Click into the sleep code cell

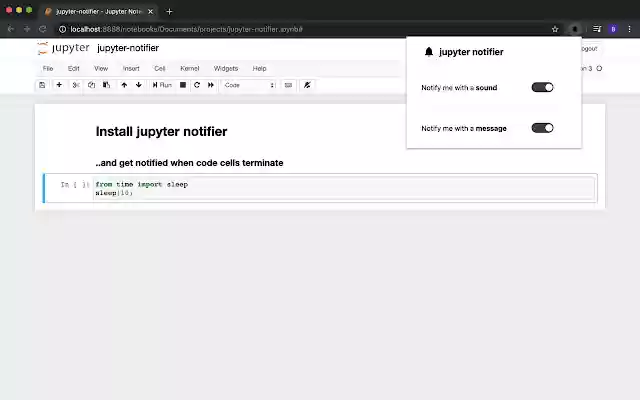[x=344, y=189]
